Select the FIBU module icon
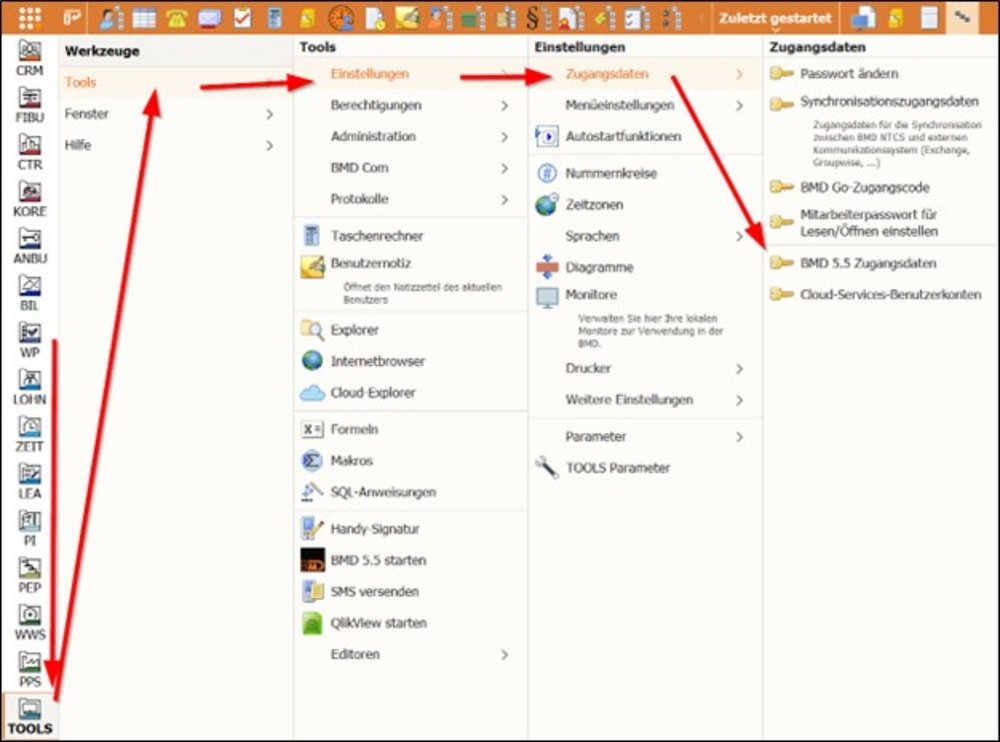This screenshot has width=1000, height=742. pos(30,104)
